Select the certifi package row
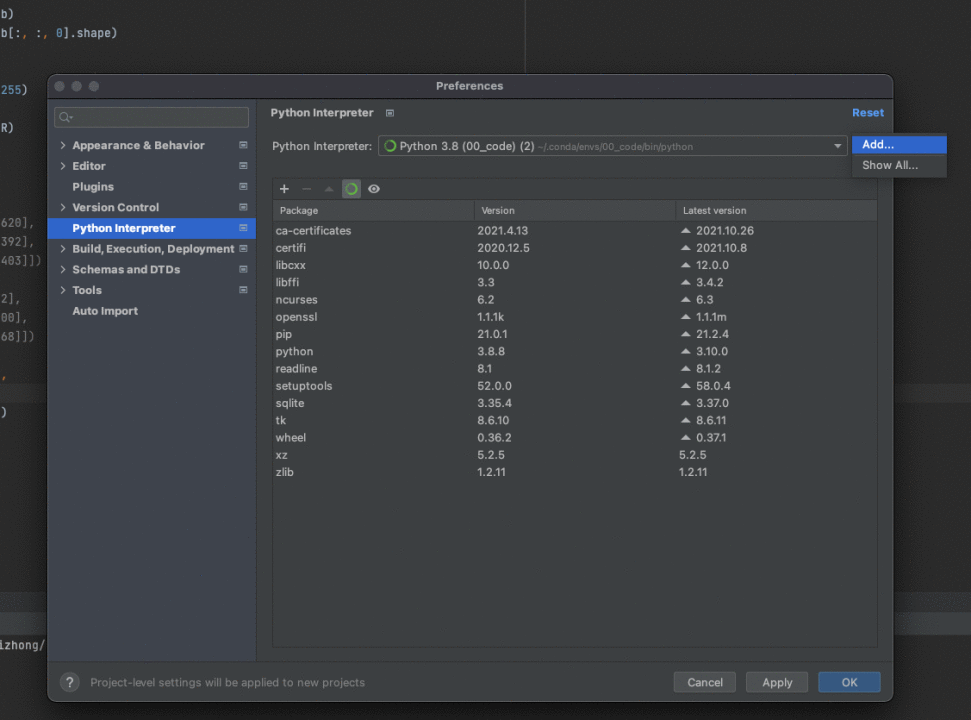This screenshot has width=971, height=720. (575, 248)
